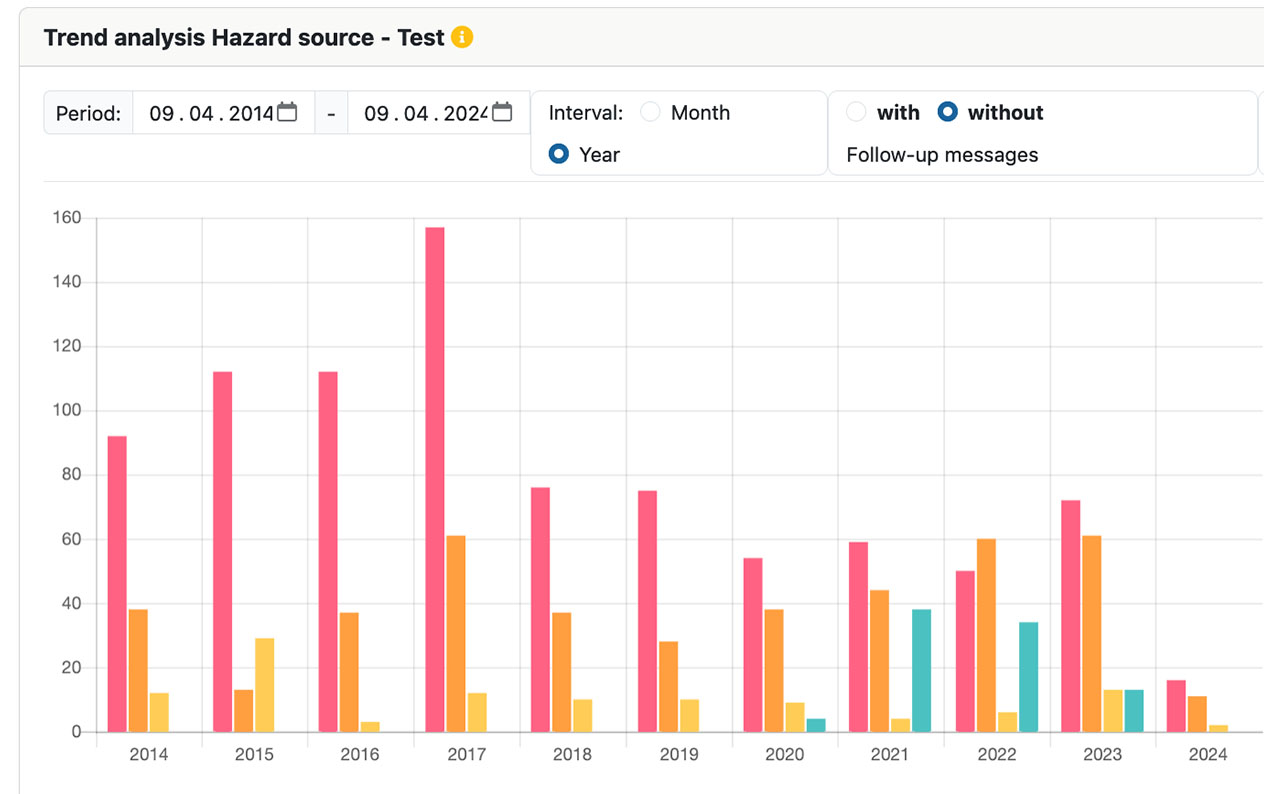Click the teal bar for 2021
The width and height of the screenshot is (1264, 794).
[922, 670]
